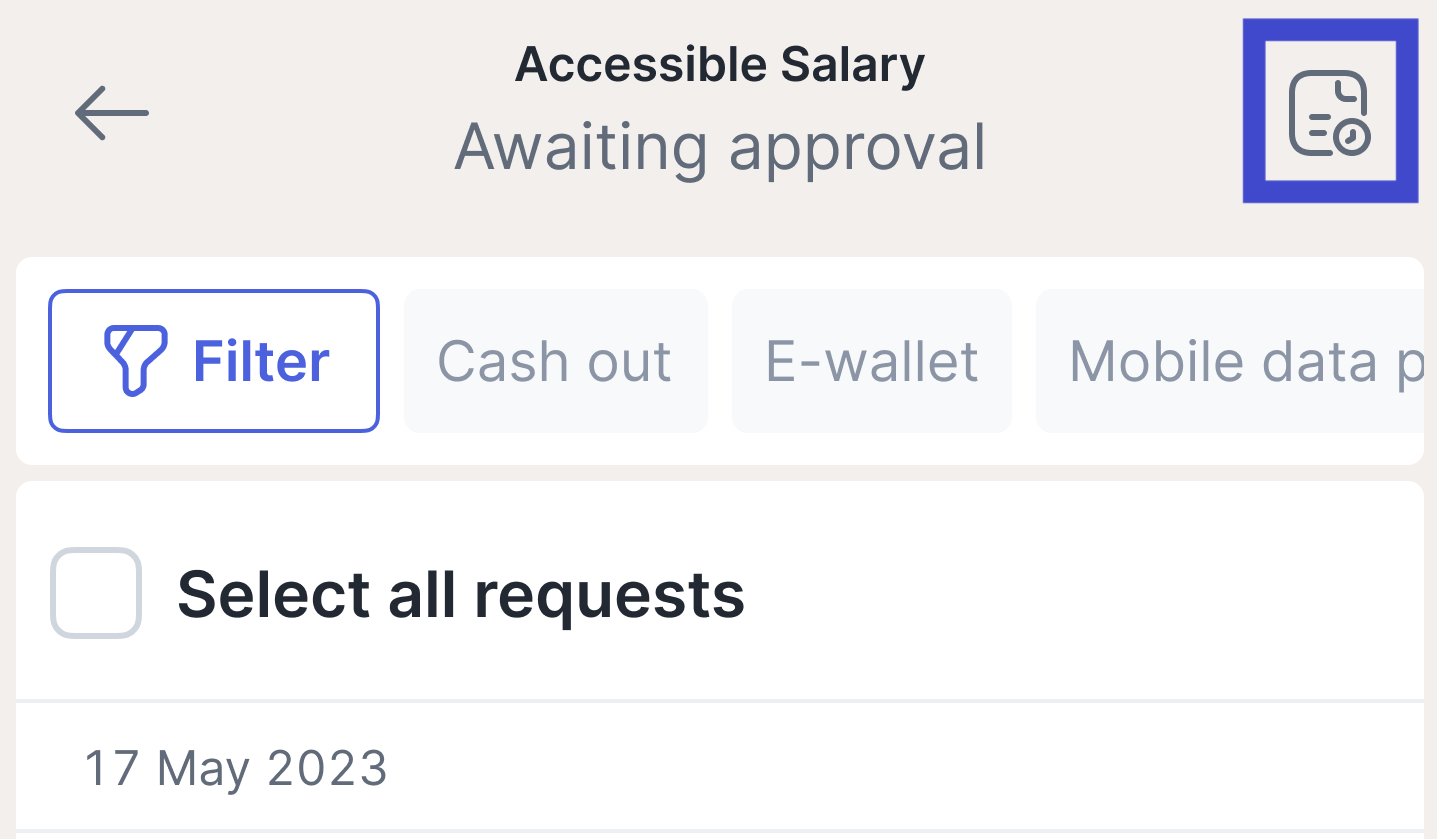Click the document-with-clock icon in header
Viewport: 1437px width, 839px height.
1329,112
